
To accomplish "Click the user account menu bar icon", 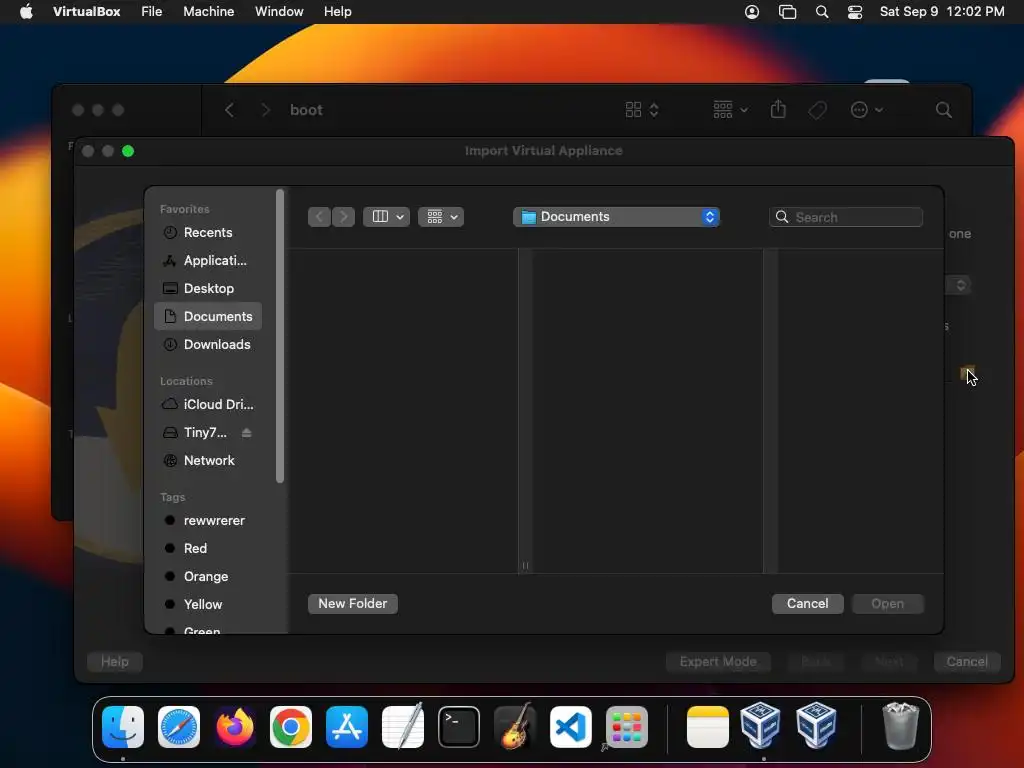I will point(752,12).
